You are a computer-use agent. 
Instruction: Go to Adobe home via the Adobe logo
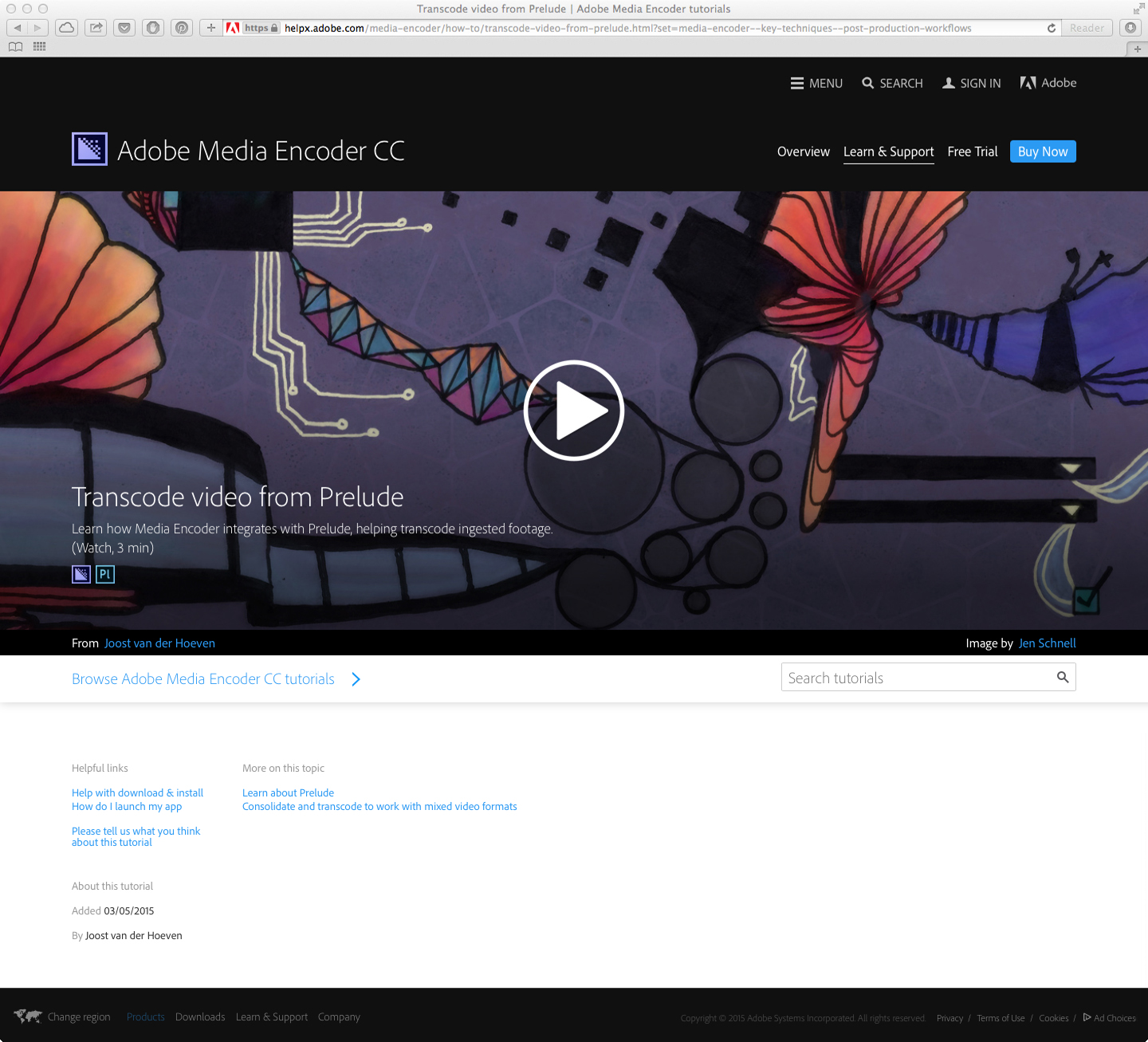pyautogui.click(x=1048, y=83)
